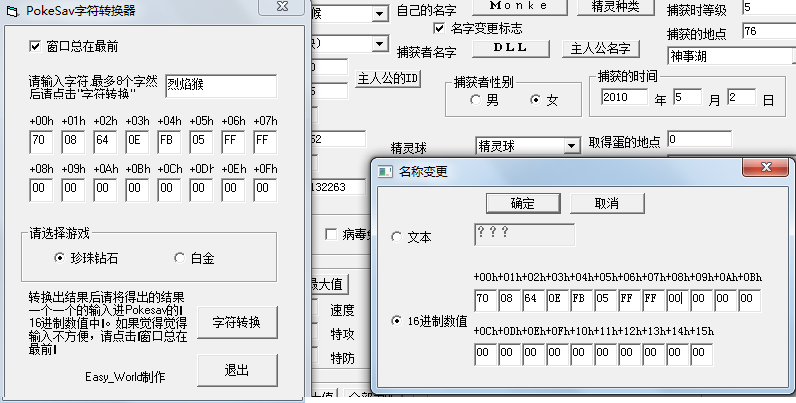Click the +07h field in converter window
Viewport: 796px width, 403px height.
(x=265, y=142)
